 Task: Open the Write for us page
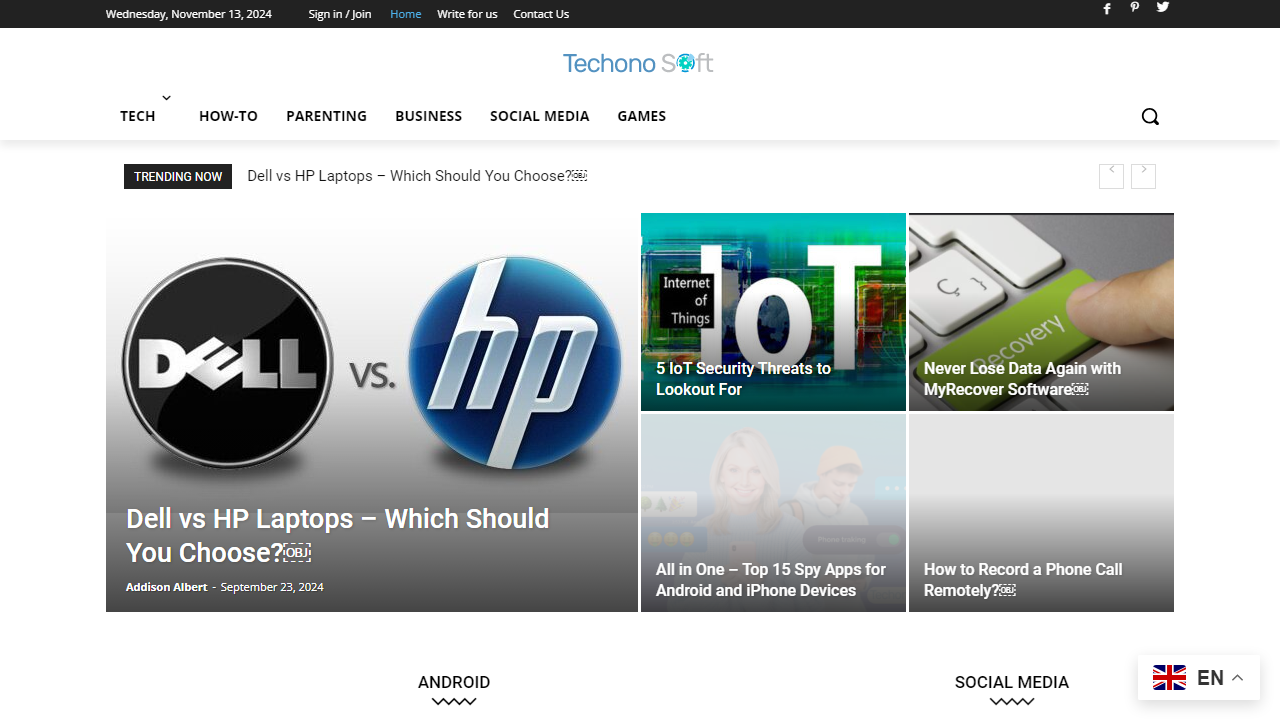[x=467, y=14]
